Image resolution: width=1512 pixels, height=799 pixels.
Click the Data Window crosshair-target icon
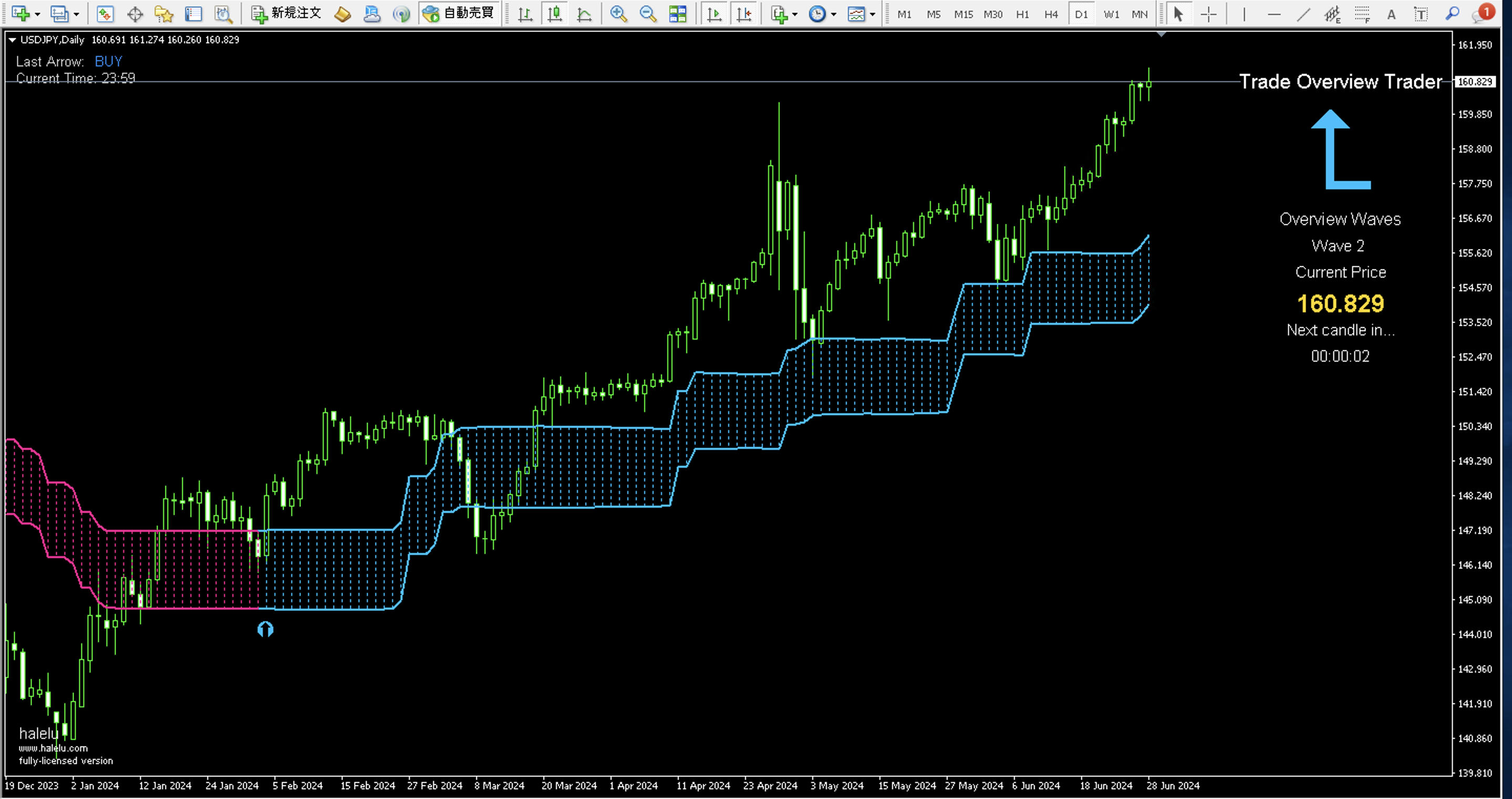click(135, 14)
